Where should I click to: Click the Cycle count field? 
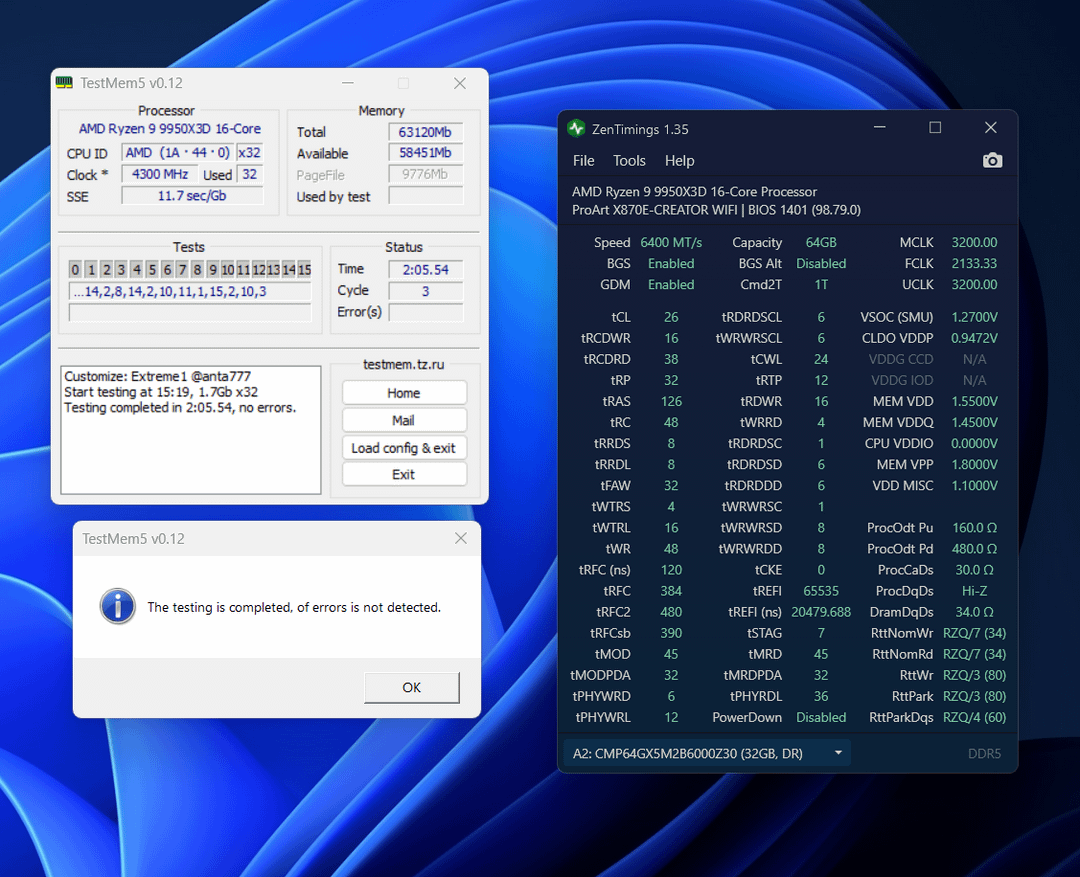426,291
